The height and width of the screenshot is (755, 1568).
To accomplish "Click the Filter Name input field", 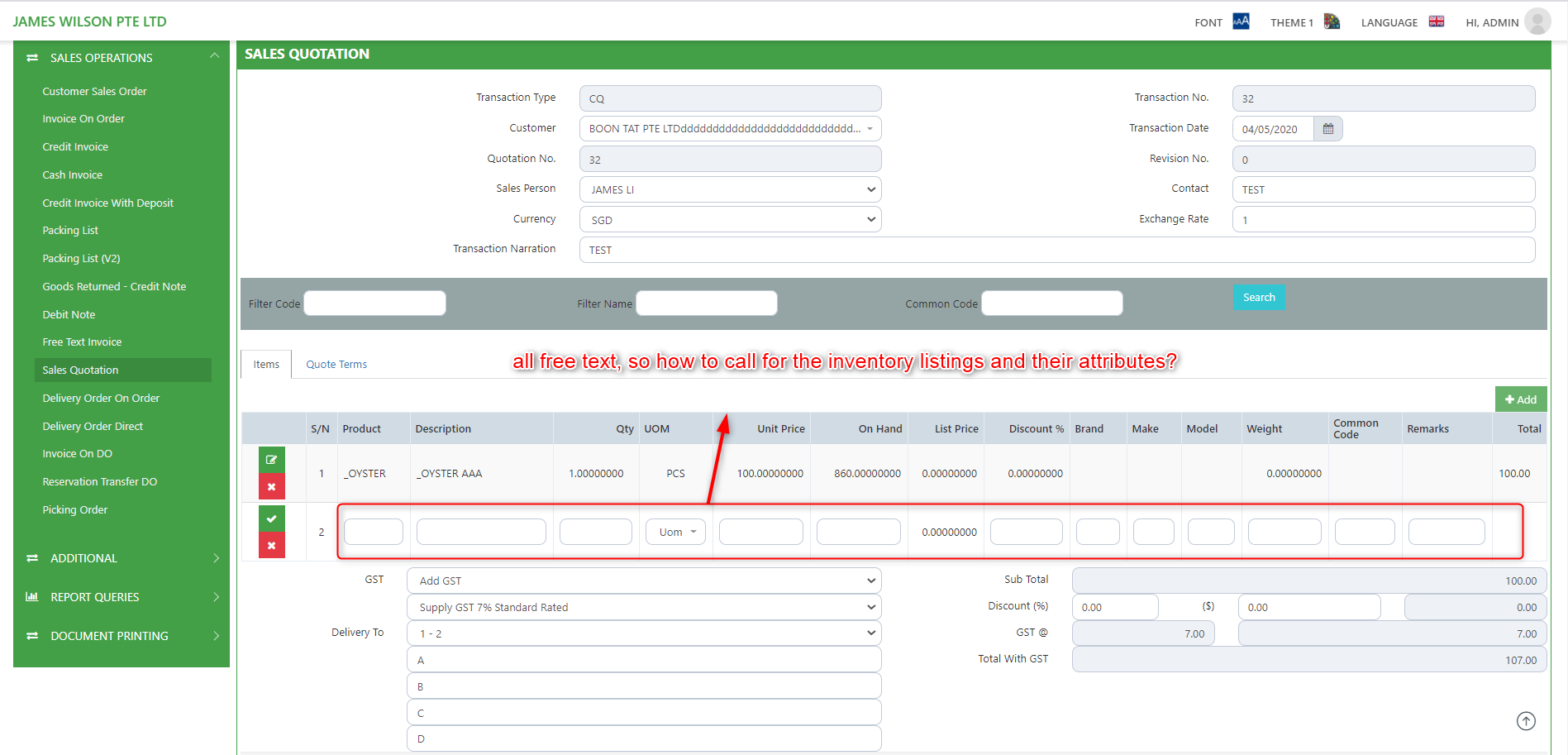I will click(x=706, y=303).
